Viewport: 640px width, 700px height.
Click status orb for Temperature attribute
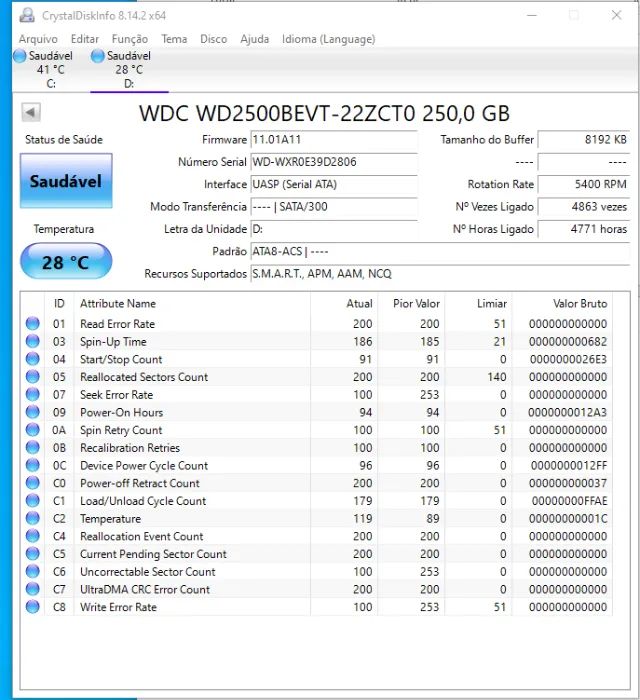click(x=33, y=518)
